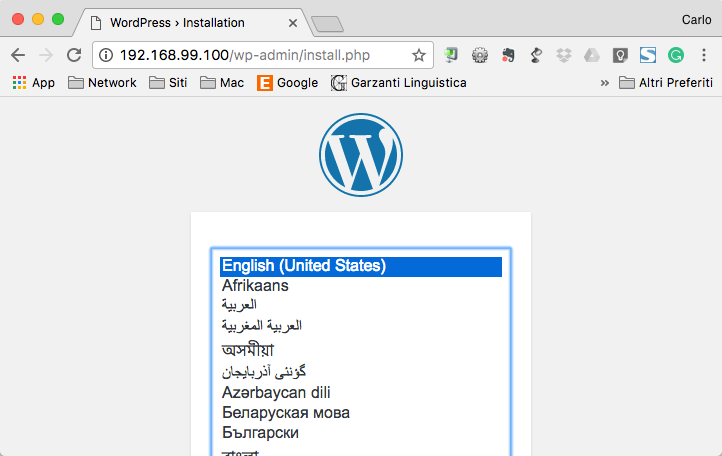The image size is (722, 456).
Task: Open the Chrome three-dot menu
Action: [704, 55]
